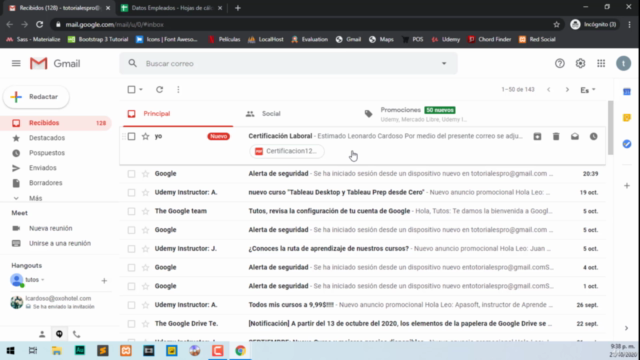Star The Google Drive Team notification email
640x360 pixels.
point(145,324)
